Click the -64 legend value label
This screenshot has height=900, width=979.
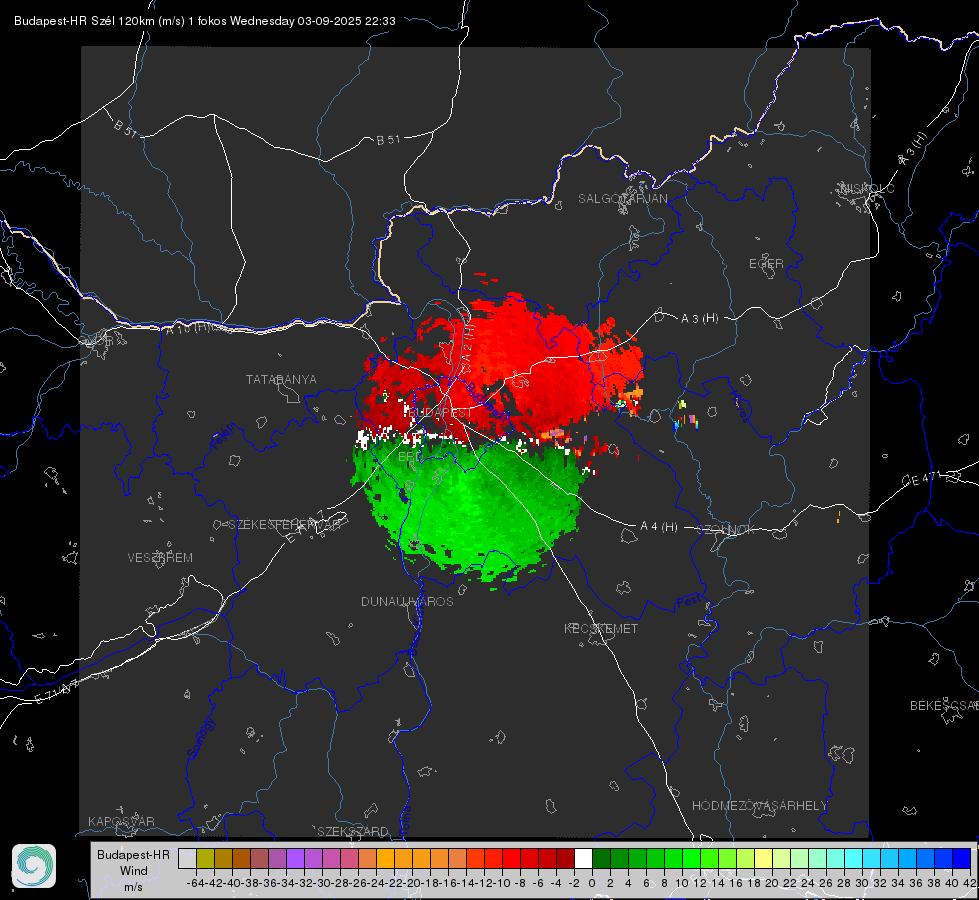tap(195, 883)
